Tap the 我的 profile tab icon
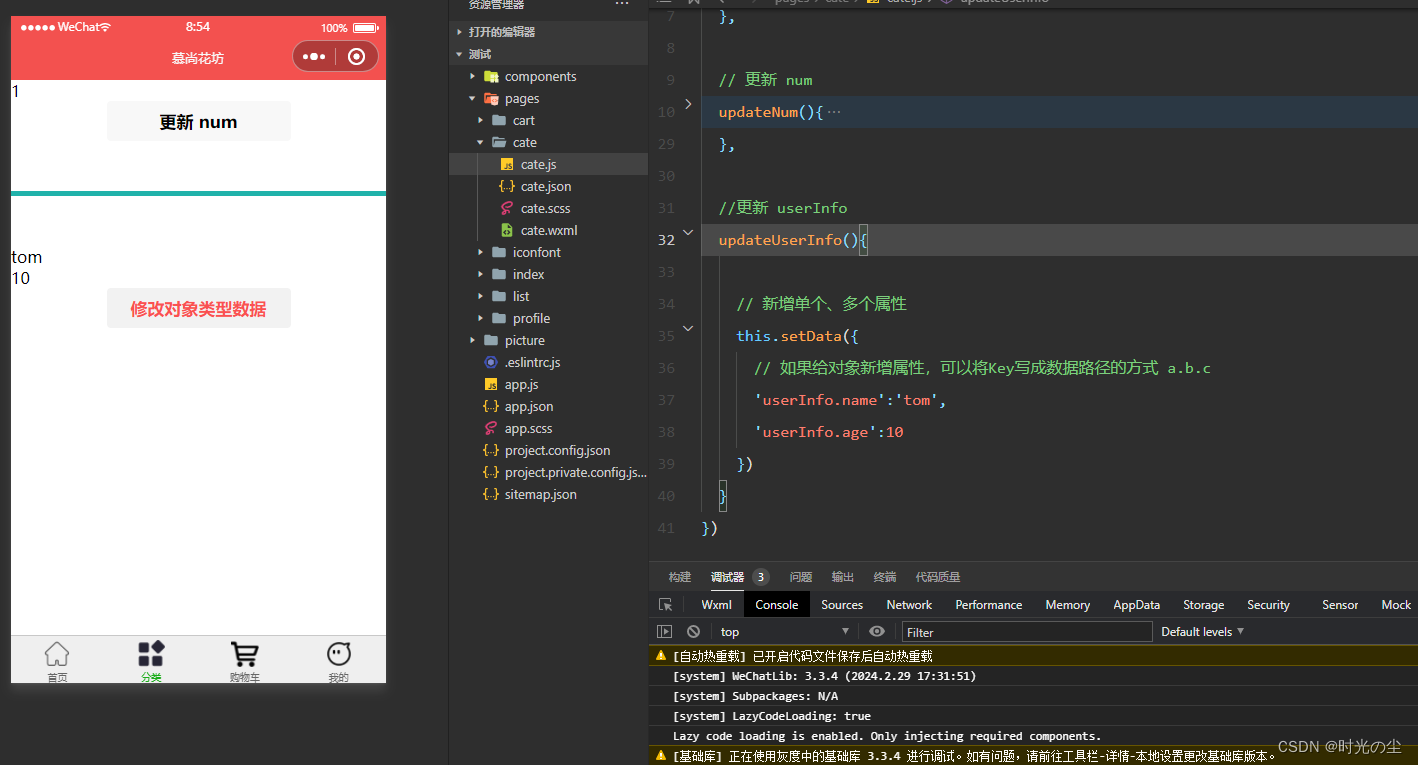 coord(339,655)
